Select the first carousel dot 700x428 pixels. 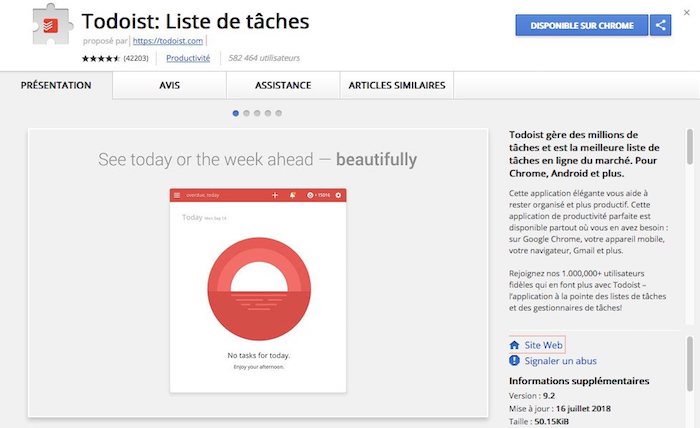tap(235, 113)
